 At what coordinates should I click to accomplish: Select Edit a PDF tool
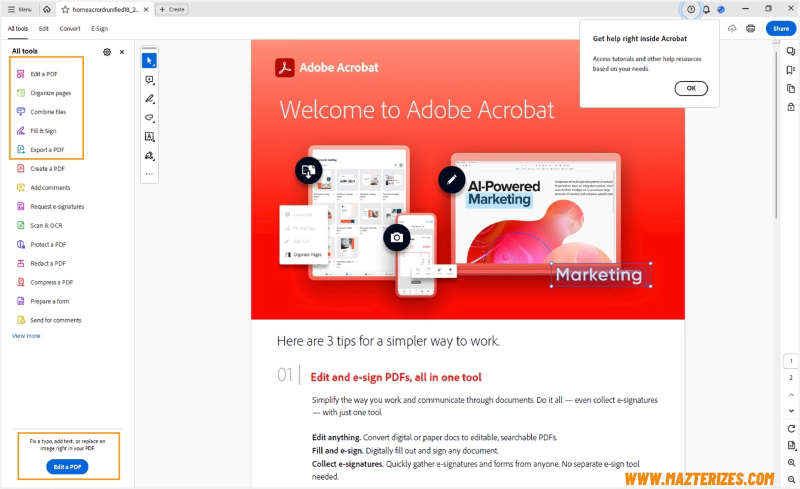pyautogui.click(x=43, y=74)
